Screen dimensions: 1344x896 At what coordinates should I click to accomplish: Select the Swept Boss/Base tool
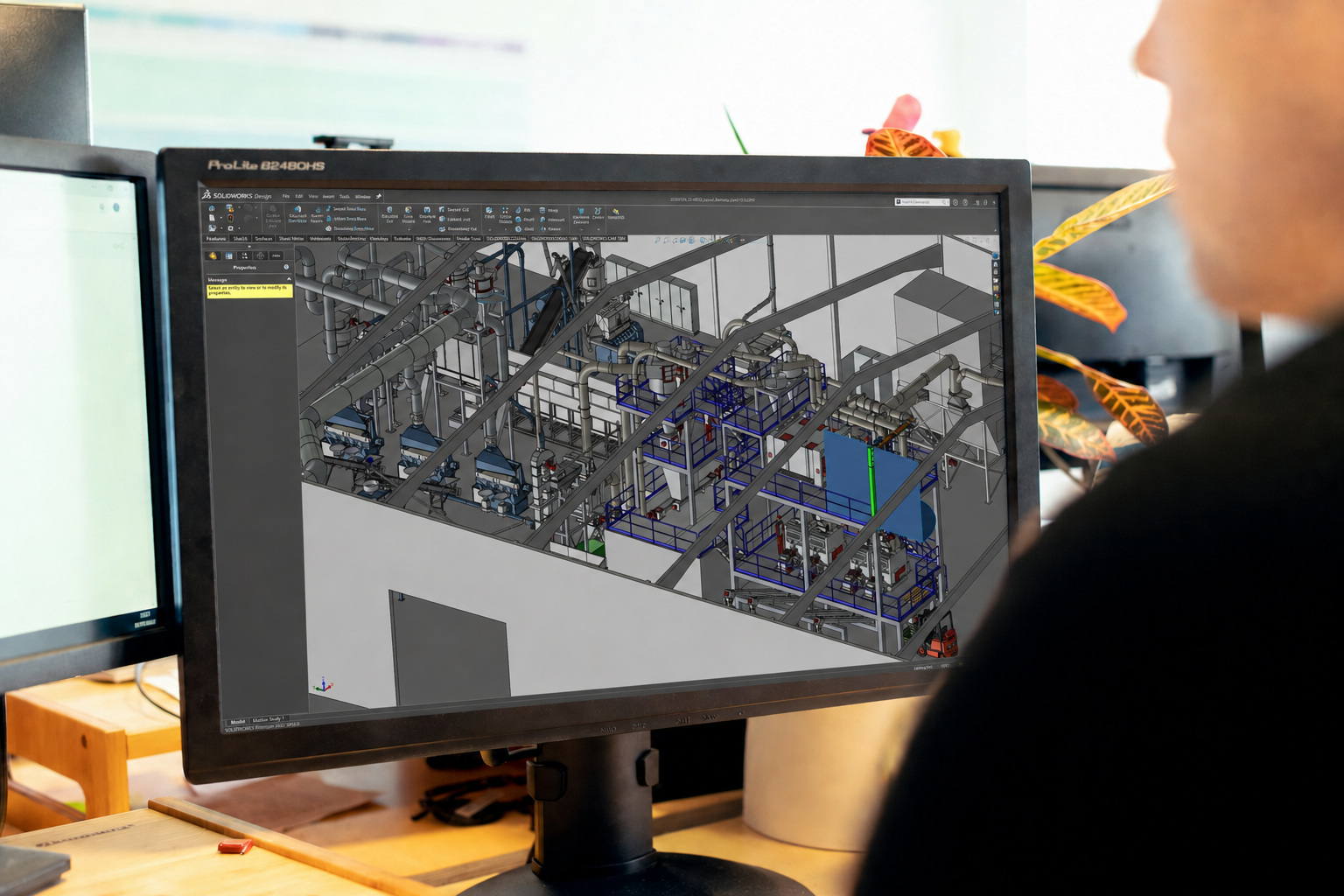point(346,209)
